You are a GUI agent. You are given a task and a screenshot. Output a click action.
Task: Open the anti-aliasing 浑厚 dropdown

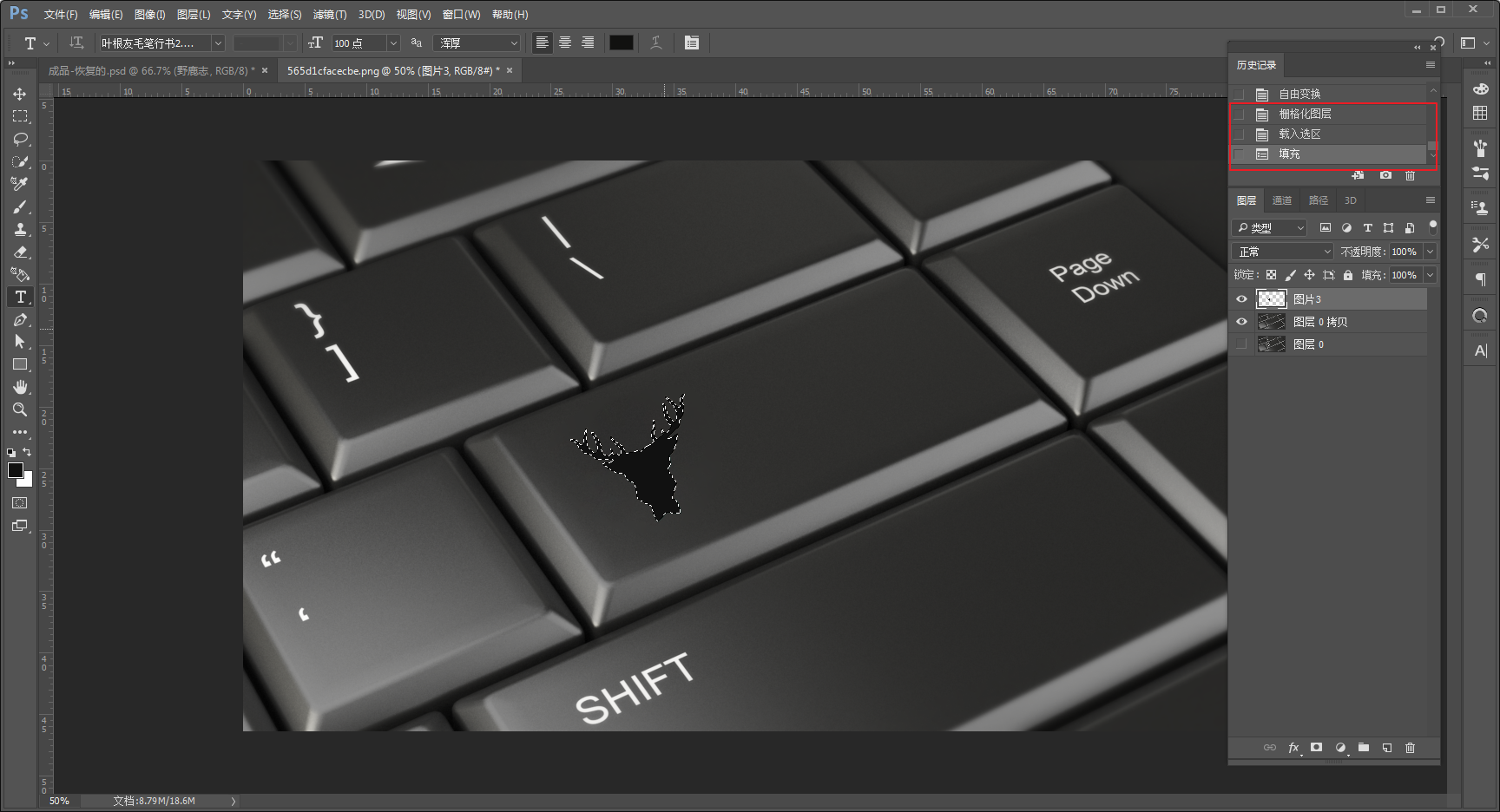[477, 43]
